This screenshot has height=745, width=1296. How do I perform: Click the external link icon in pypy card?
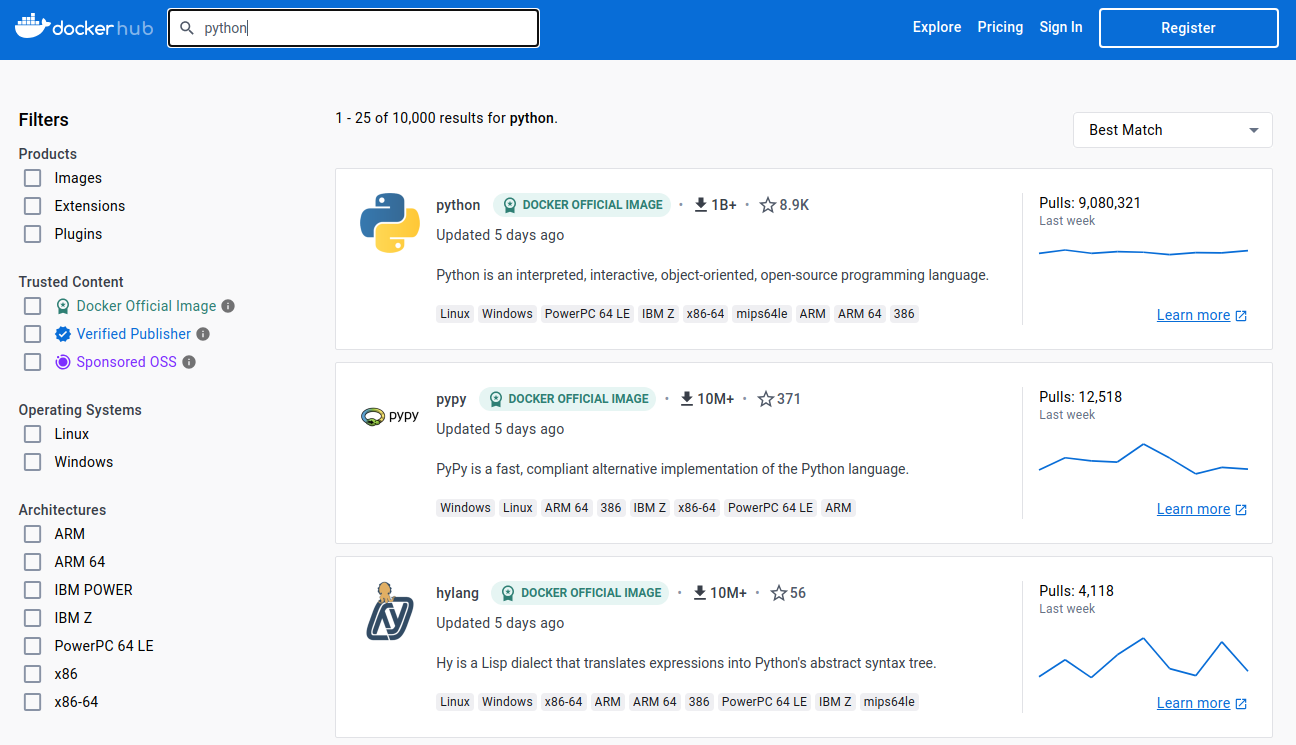coord(1241,509)
